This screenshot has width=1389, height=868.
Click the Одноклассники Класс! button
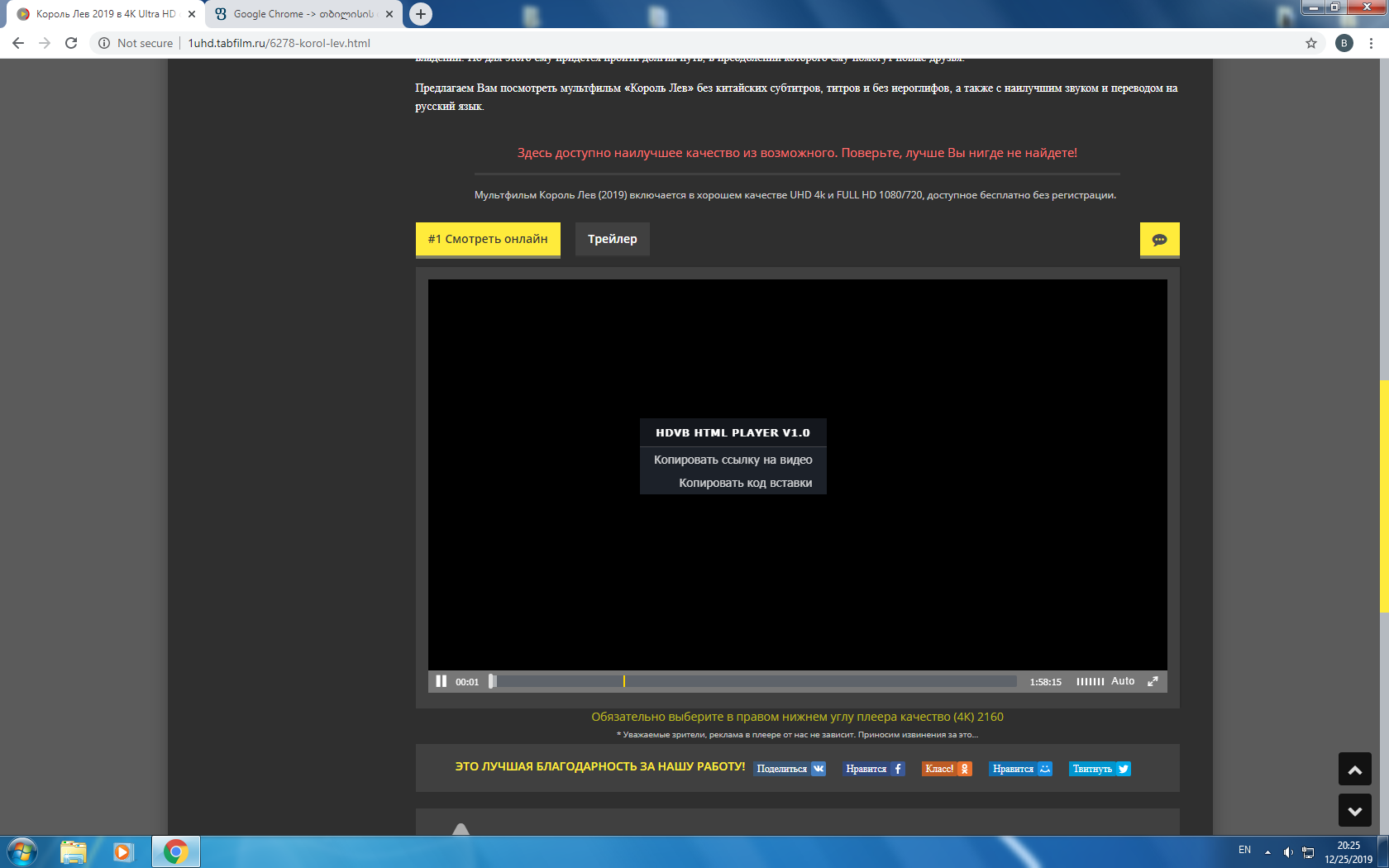946,769
